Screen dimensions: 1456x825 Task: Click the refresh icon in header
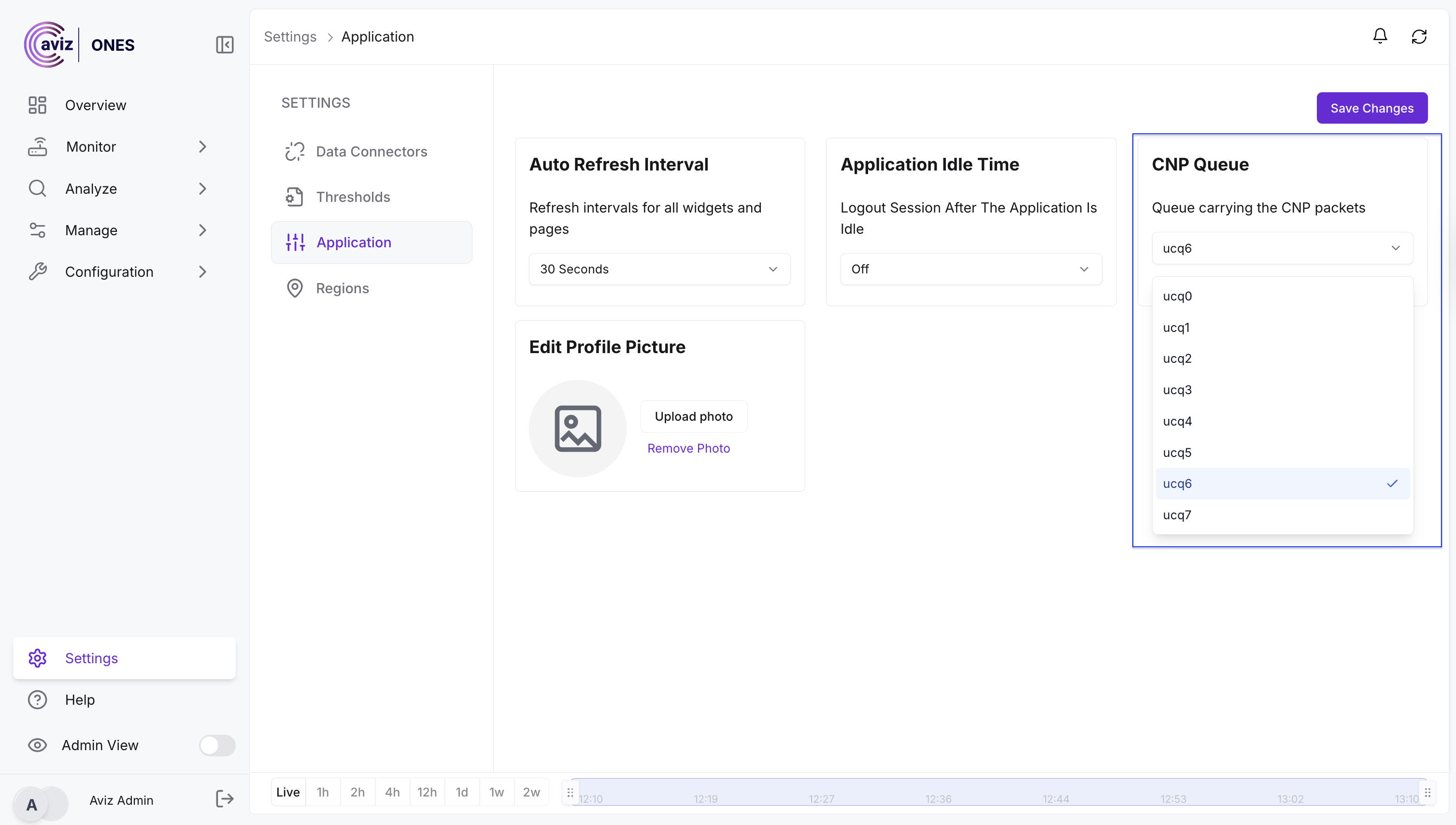click(x=1419, y=37)
